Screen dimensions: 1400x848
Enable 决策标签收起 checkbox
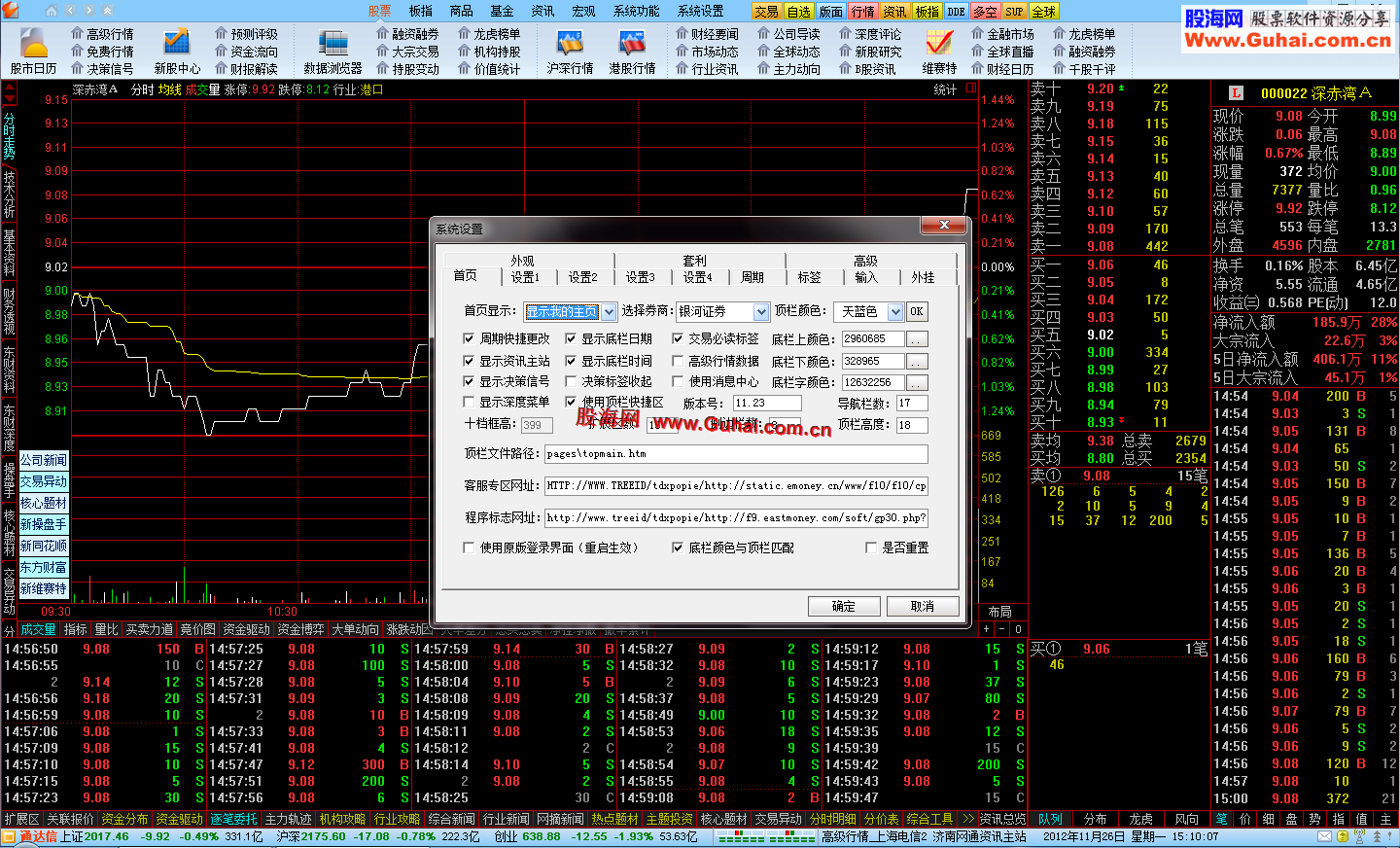[x=571, y=382]
